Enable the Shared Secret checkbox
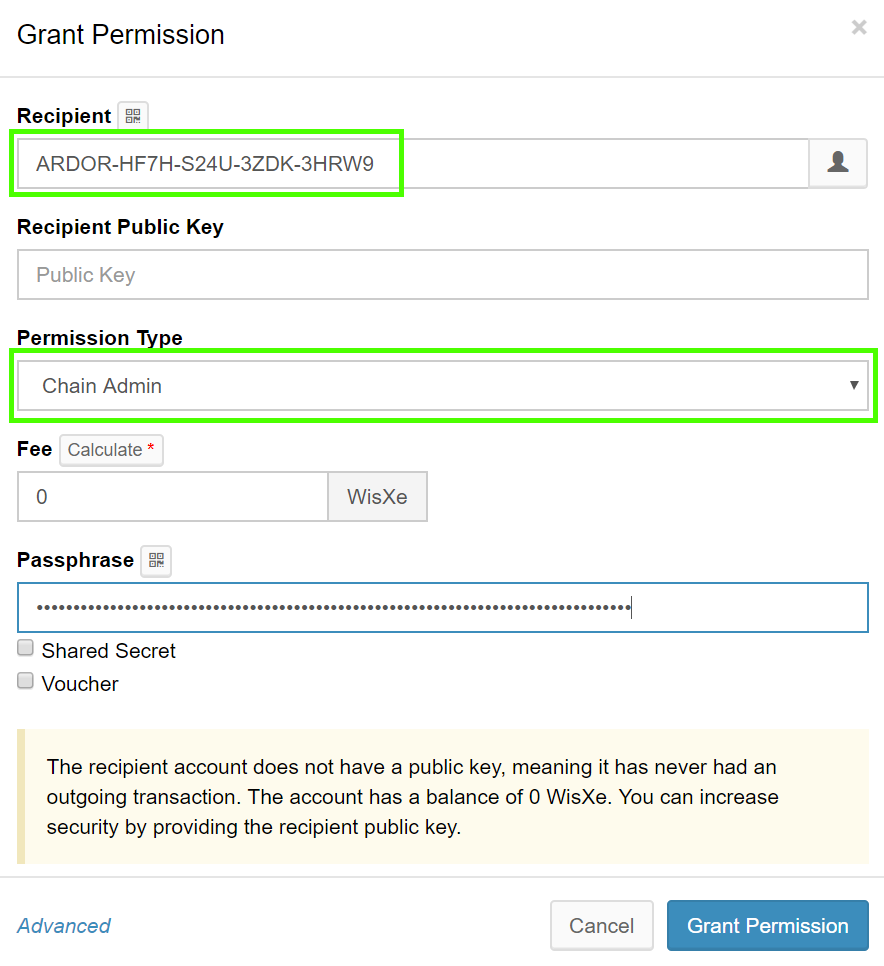 pos(26,649)
